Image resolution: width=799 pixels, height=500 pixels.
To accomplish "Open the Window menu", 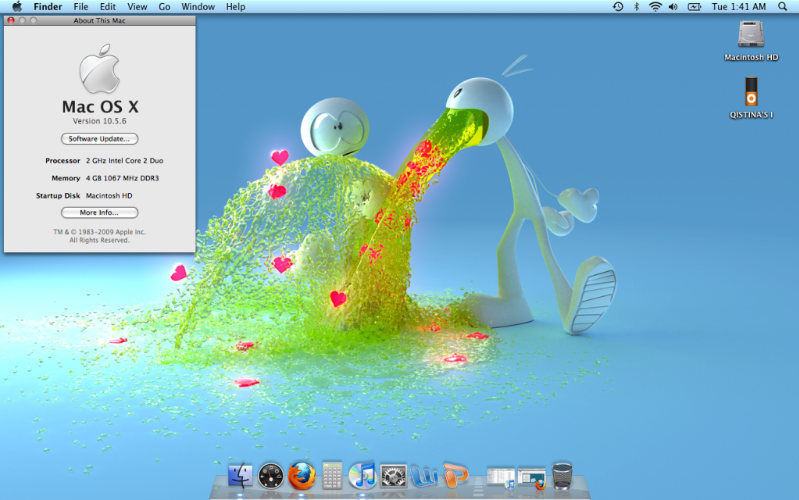I will (x=198, y=7).
